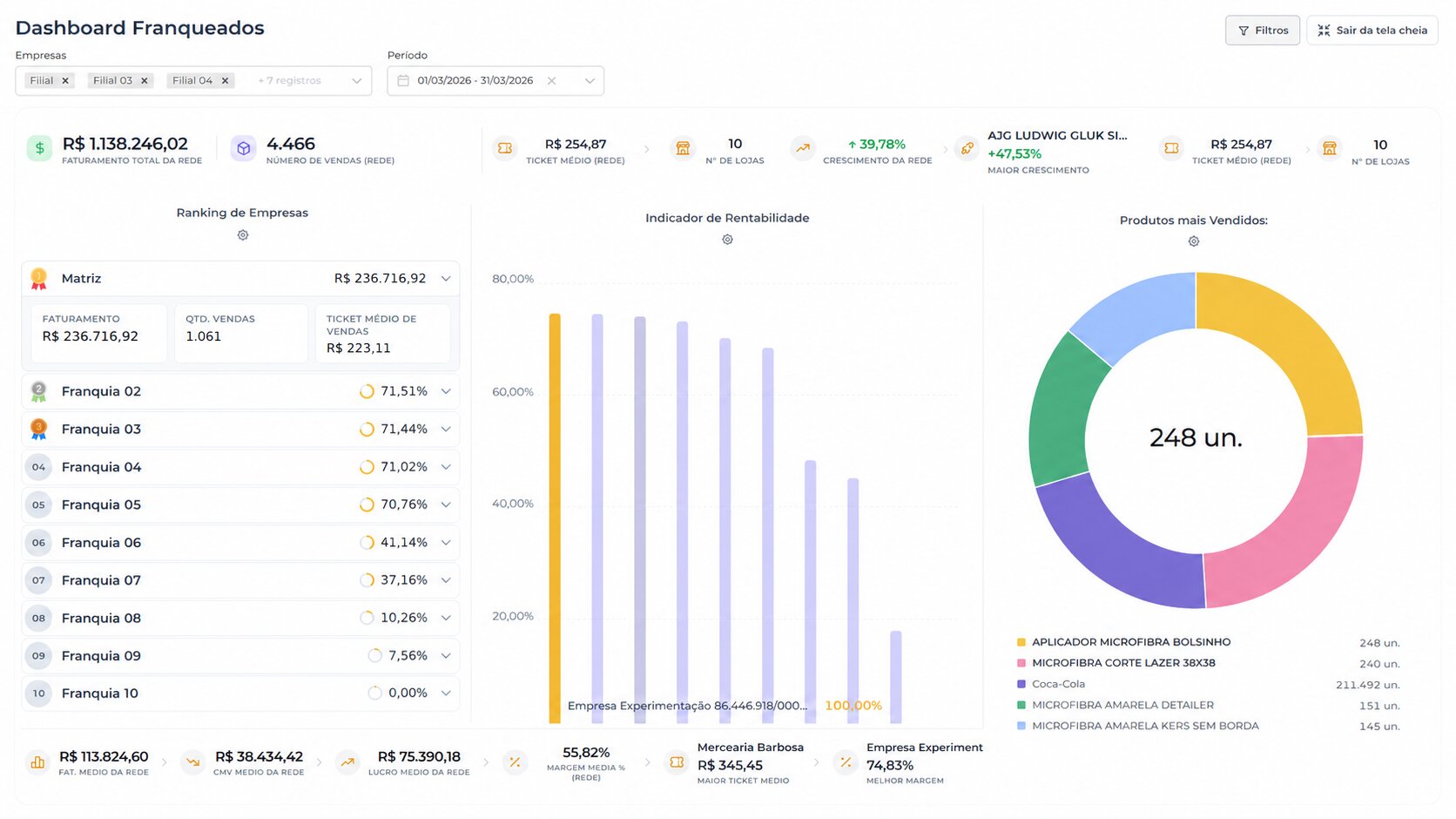Open the Filtros filter button
The width and height of the screenshot is (1456, 819).
1262,30
